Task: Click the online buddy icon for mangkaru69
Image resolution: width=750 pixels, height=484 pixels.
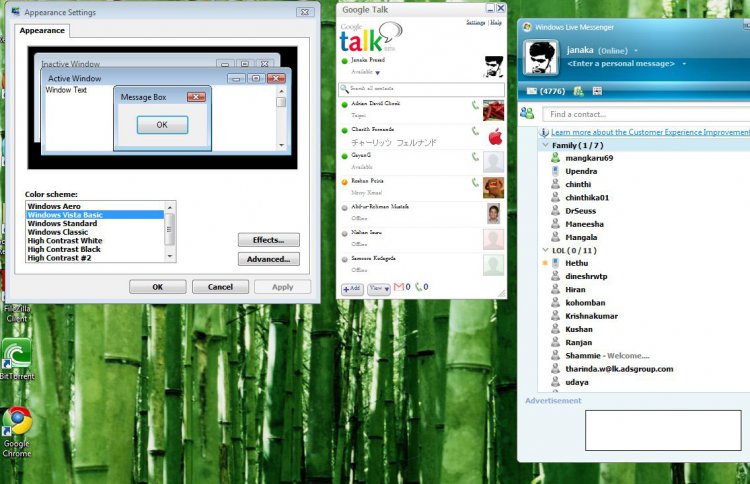Action: point(555,157)
